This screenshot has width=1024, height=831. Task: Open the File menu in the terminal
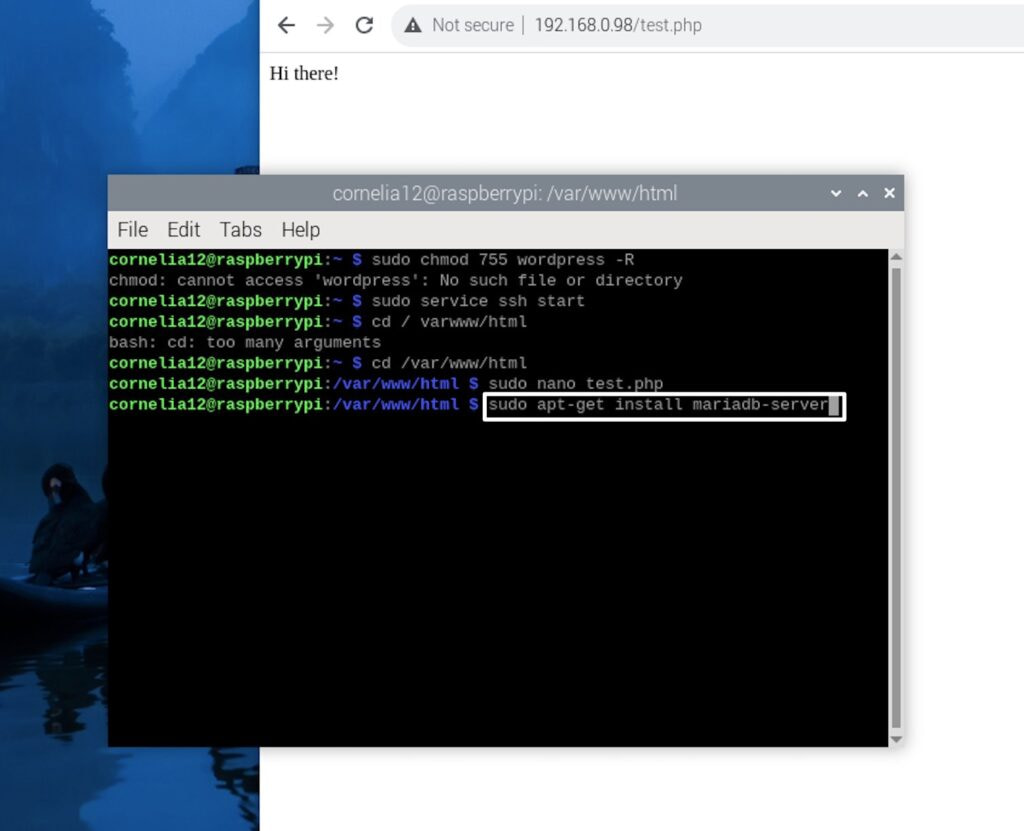tap(131, 230)
